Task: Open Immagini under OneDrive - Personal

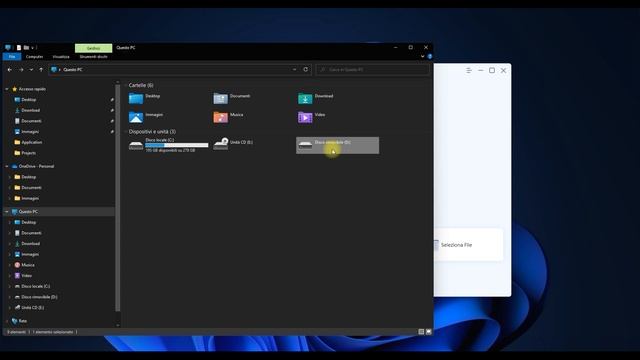Action: (x=30, y=198)
